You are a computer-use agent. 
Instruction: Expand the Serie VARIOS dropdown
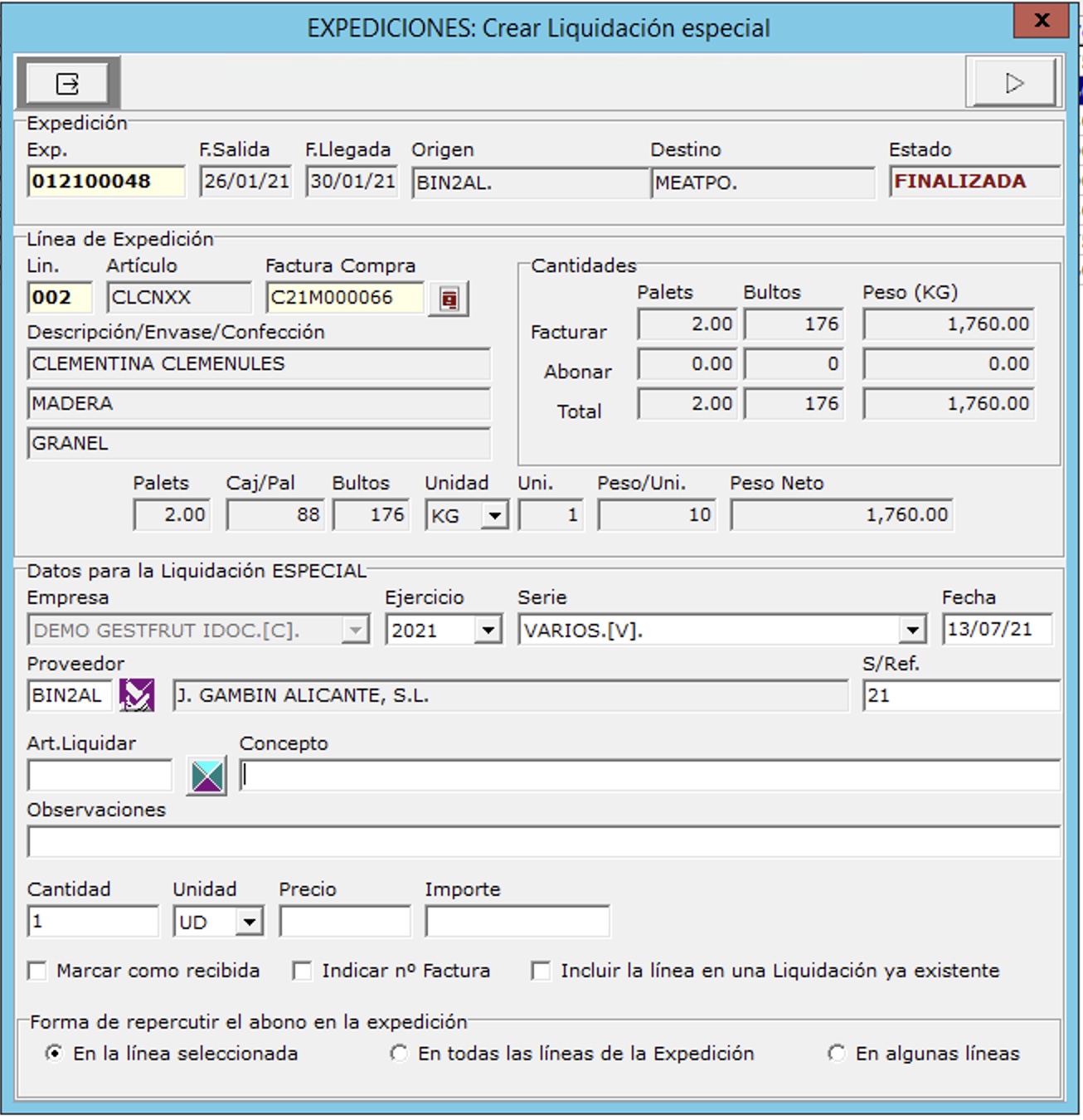[x=912, y=631]
